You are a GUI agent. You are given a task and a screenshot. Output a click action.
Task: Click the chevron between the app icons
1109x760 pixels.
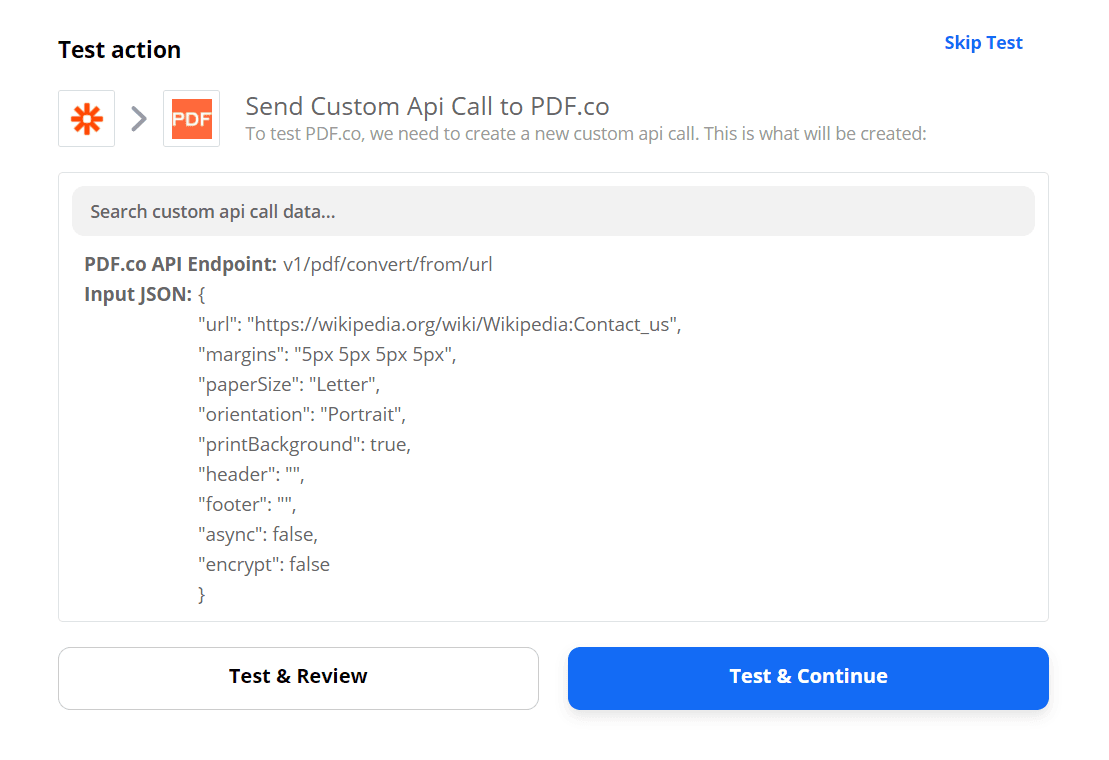coord(138,117)
